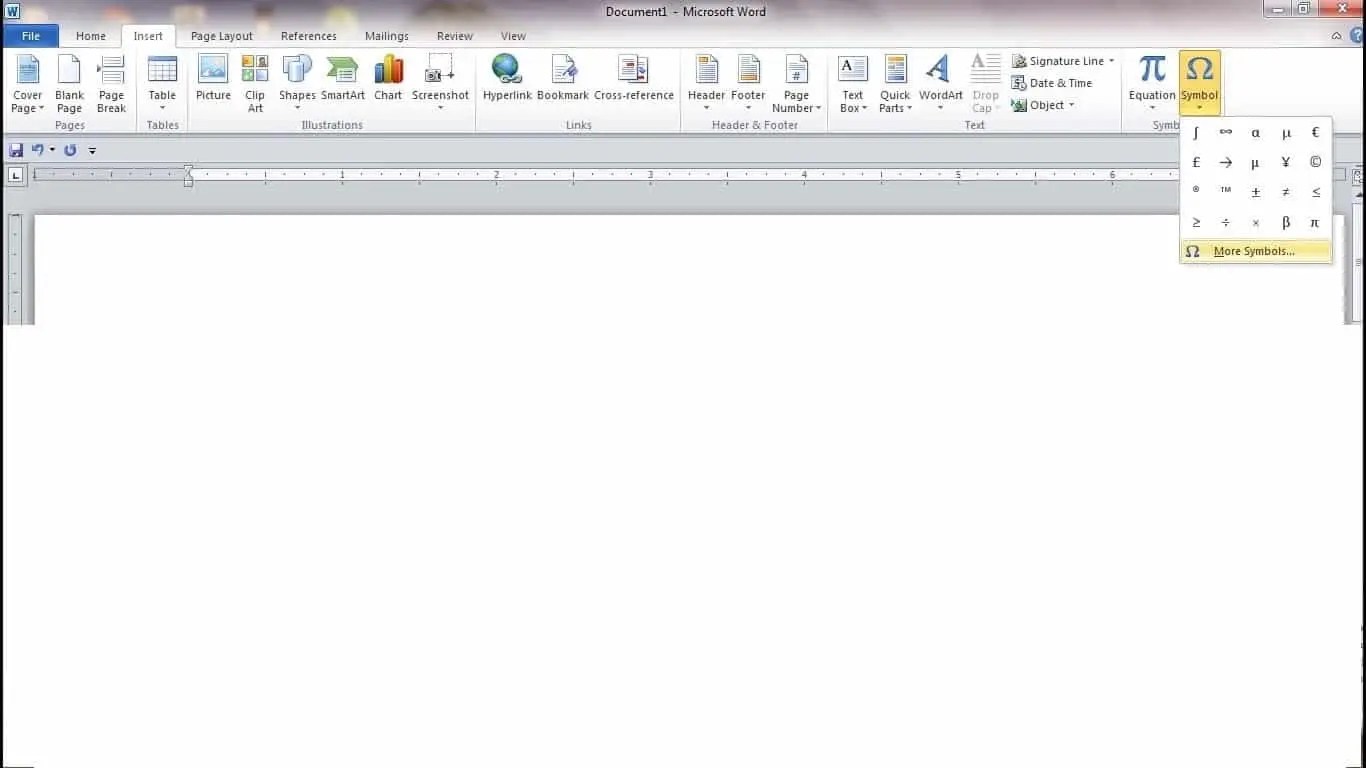Image resolution: width=1366 pixels, height=768 pixels.
Task: Insert the copyright symbol ©
Action: coord(1316,162)
